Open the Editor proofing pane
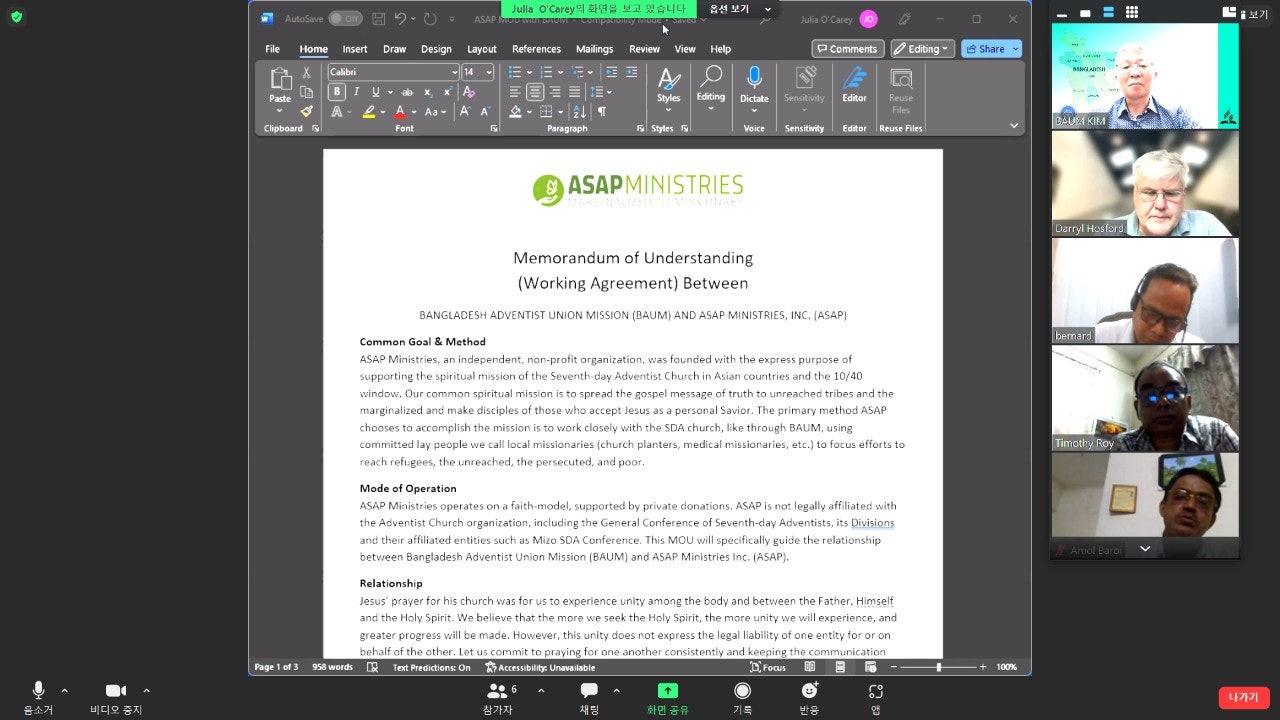Image resolution: width=1280 pixels, height=720 pixels. point(854,85)
